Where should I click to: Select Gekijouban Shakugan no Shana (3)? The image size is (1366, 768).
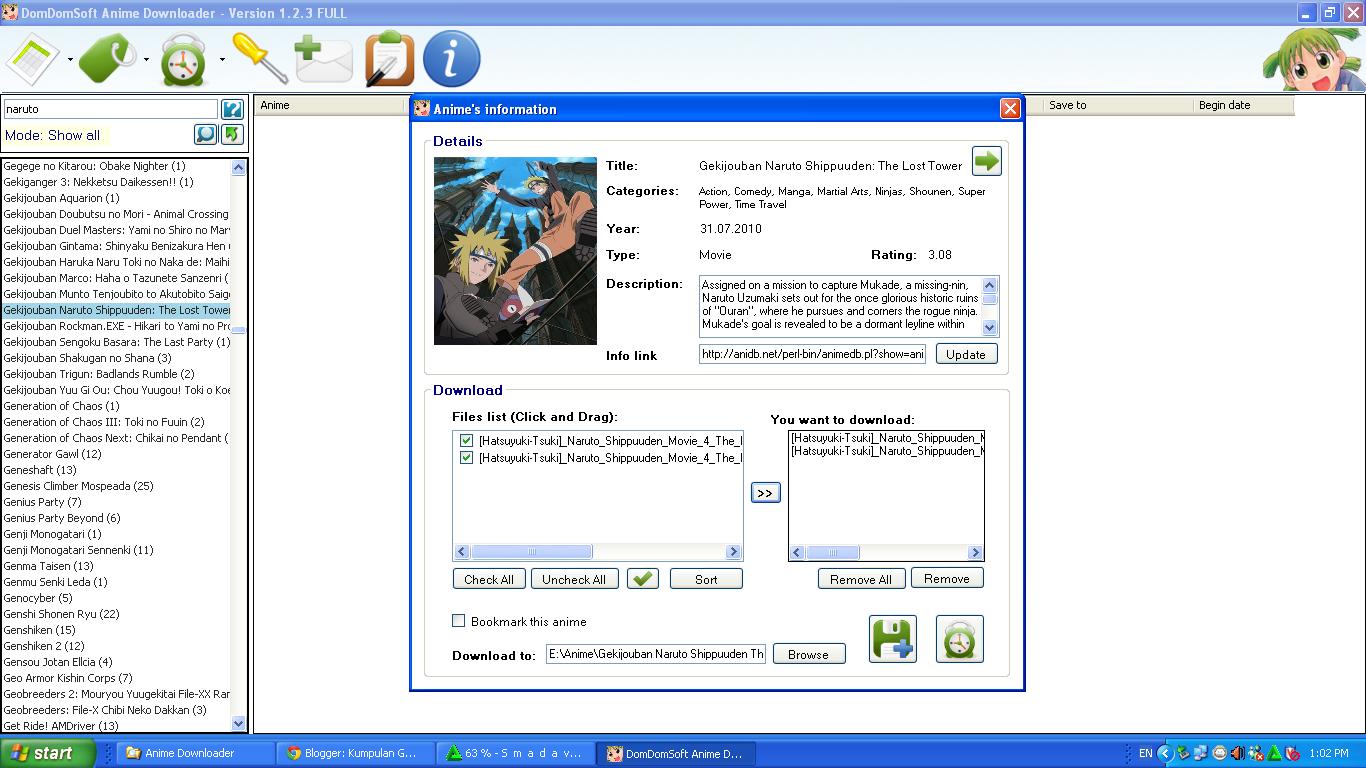coord(116,358)
